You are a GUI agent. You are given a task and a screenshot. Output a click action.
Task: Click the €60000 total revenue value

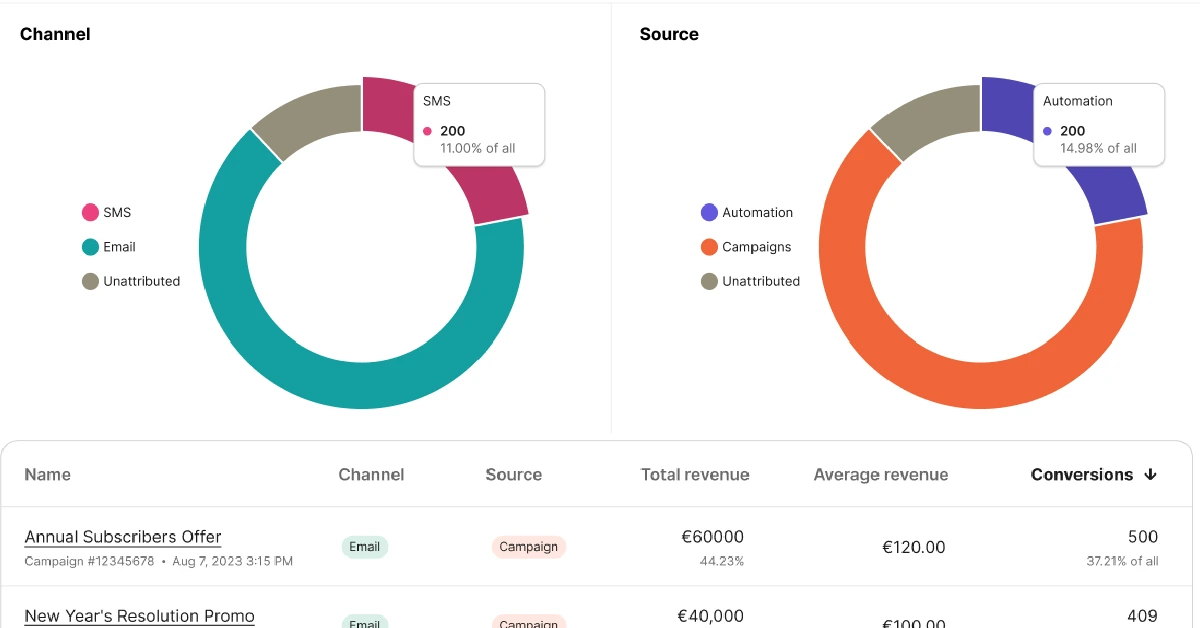[x=712, y=537]
